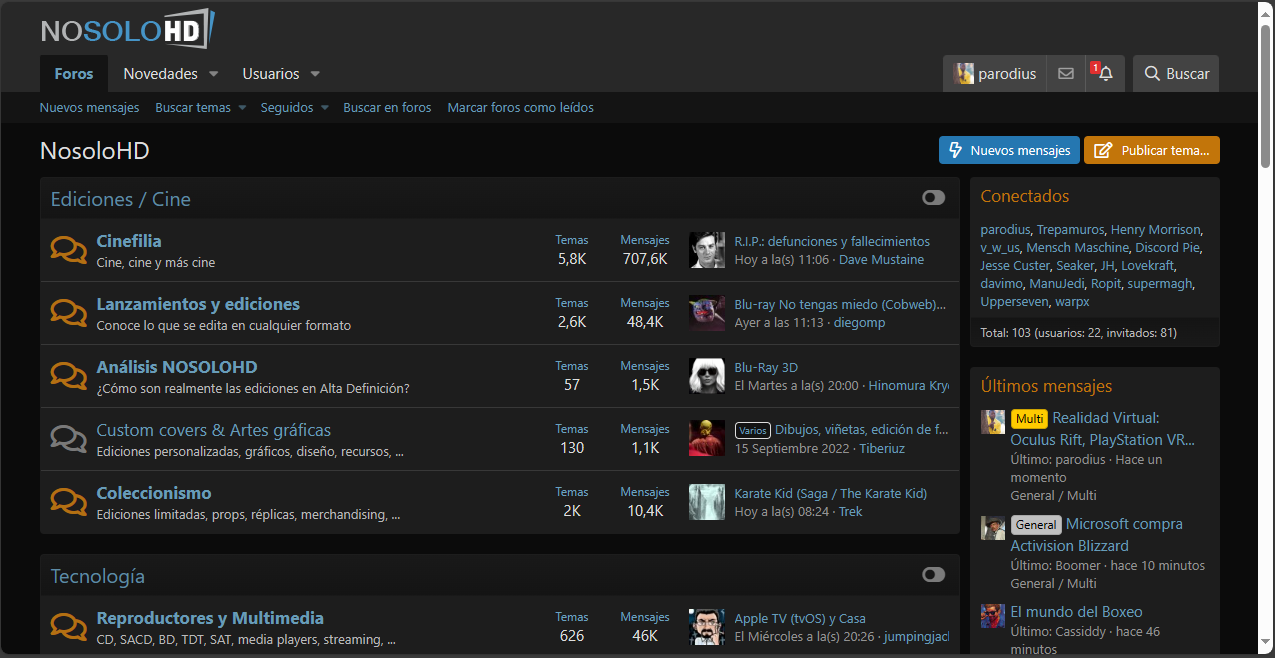The image size is (1275, 658).
Task: Click Buscar en foros link
Action: tap(387, 107)
